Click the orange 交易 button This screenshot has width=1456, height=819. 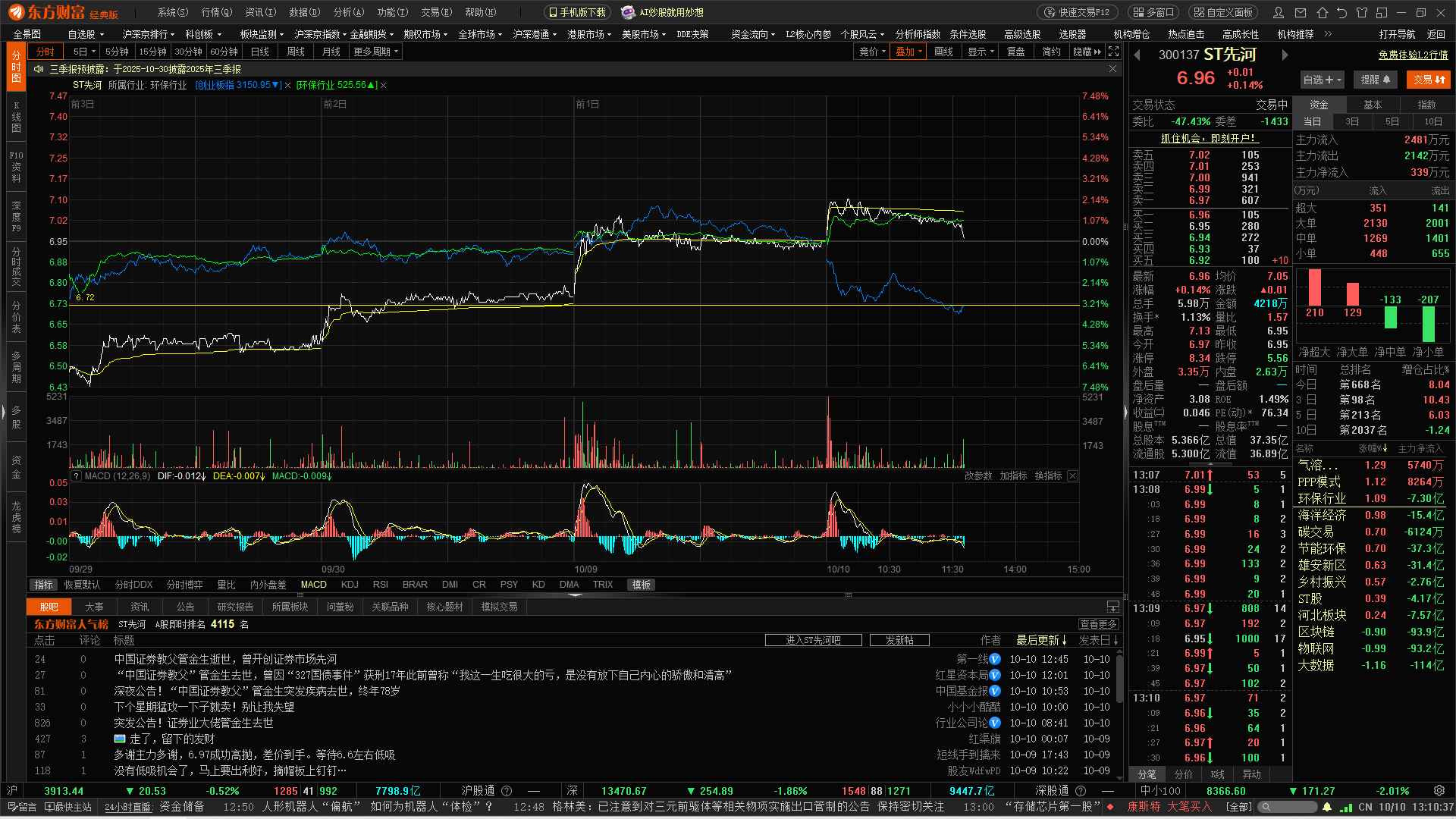click(x=1429, y=80)
